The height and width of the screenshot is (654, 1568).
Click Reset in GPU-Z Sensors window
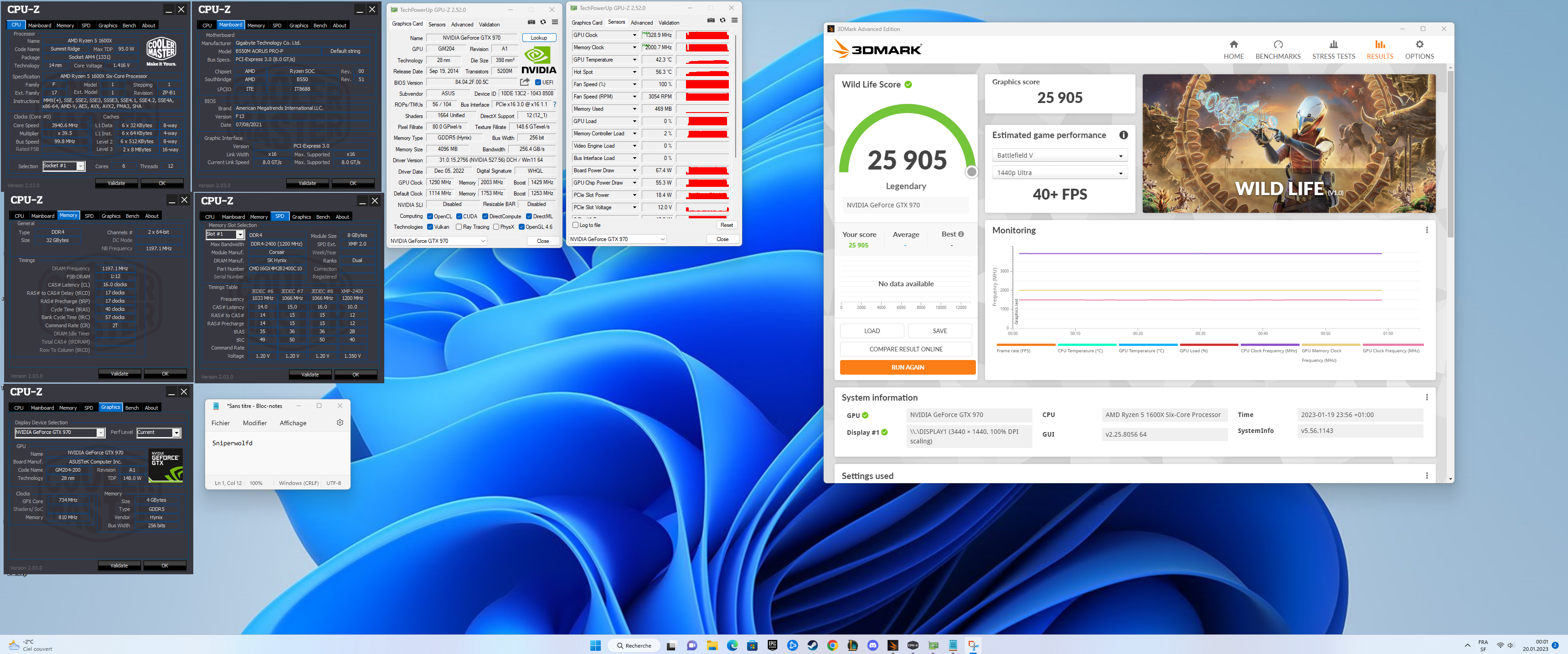(726, 225)
